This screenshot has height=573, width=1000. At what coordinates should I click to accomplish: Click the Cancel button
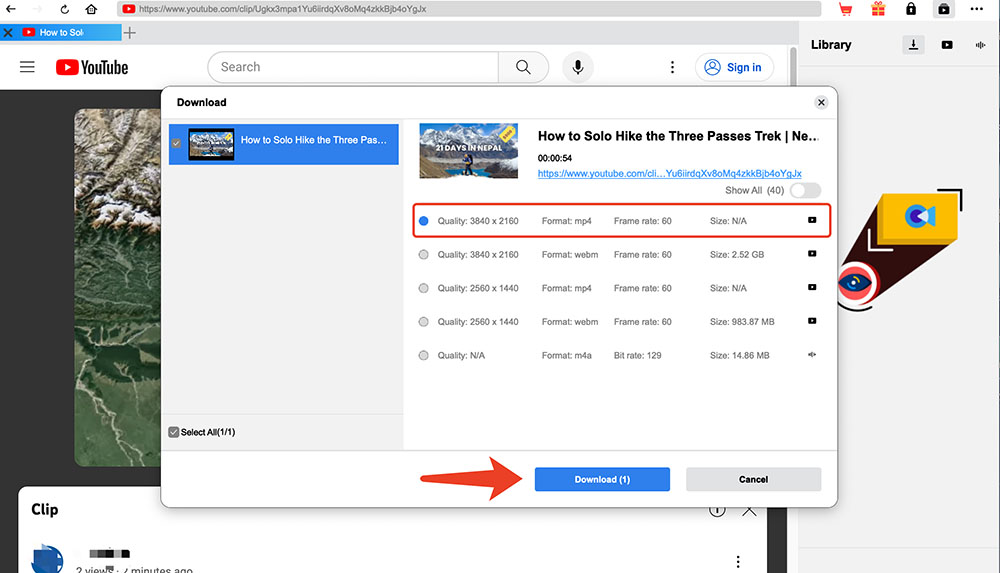pos(753,479)
